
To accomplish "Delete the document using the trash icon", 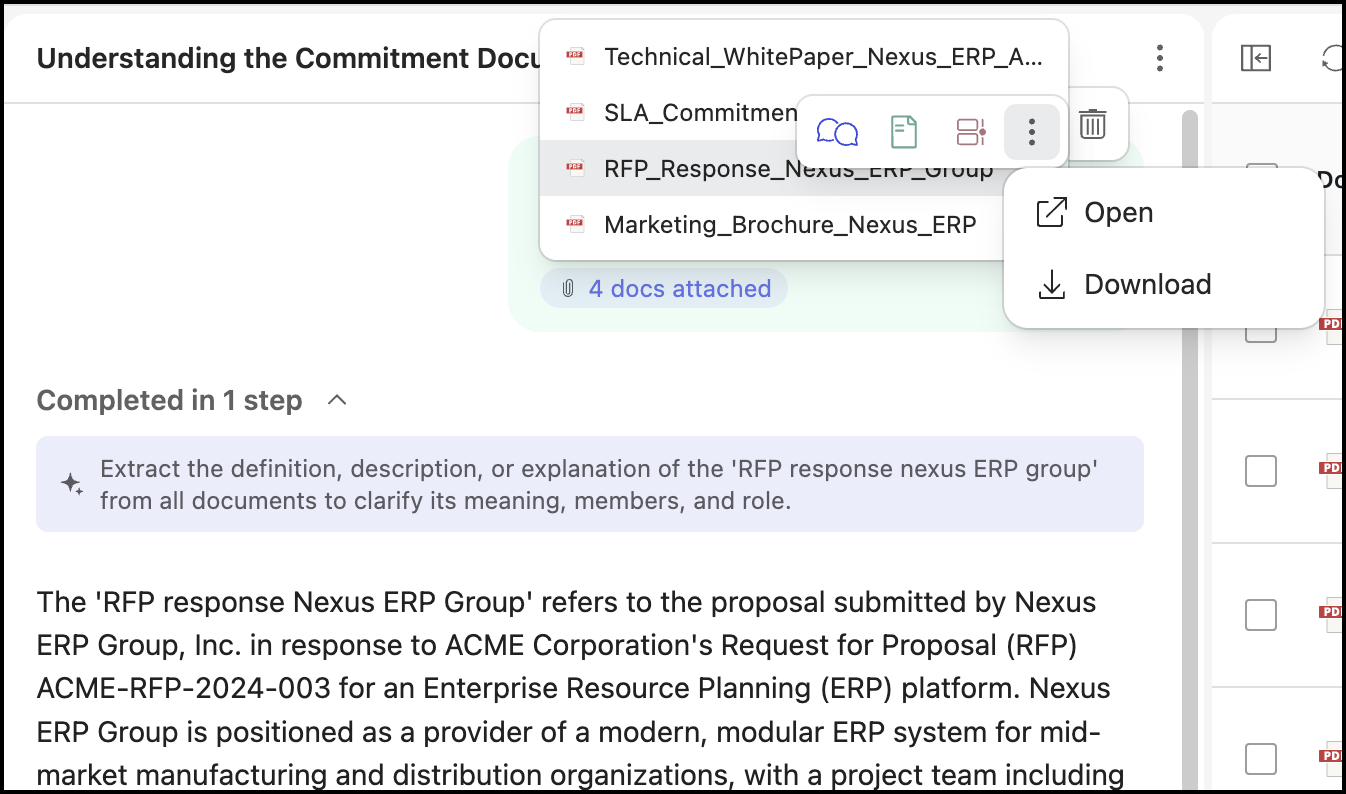I will click(1093, 125).
